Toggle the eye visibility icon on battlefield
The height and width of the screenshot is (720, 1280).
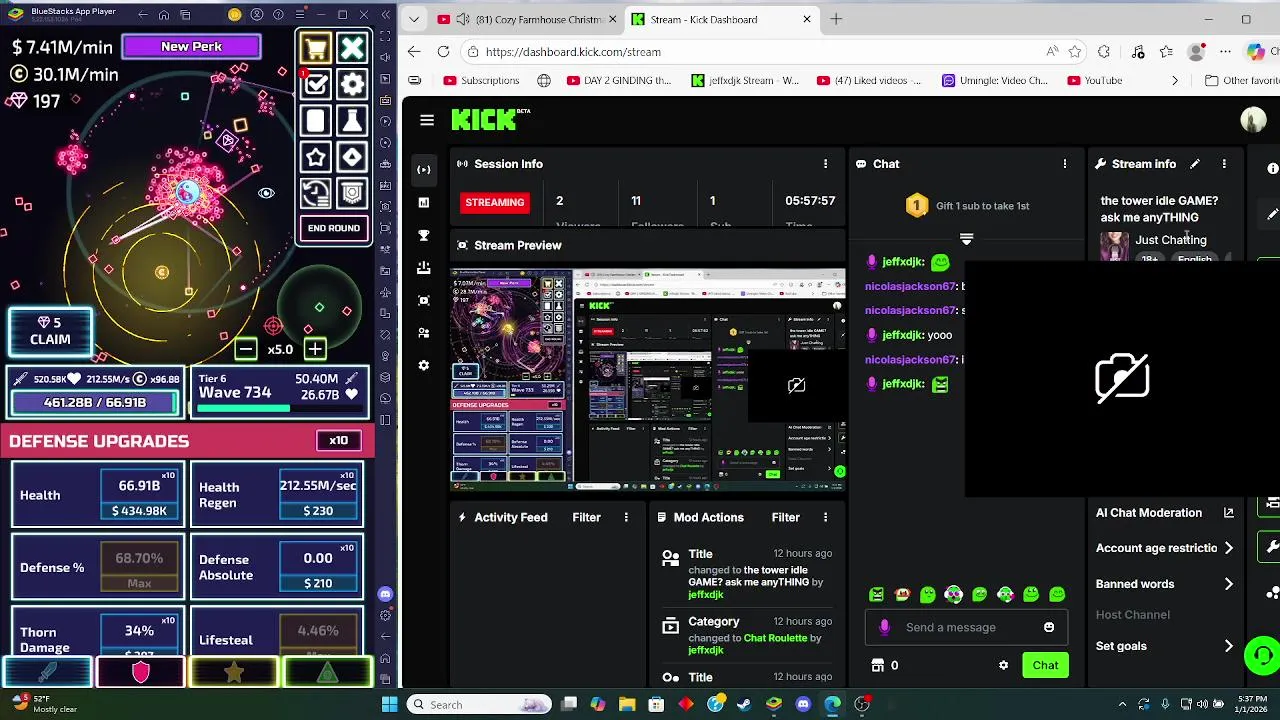[x=266, y=193]
